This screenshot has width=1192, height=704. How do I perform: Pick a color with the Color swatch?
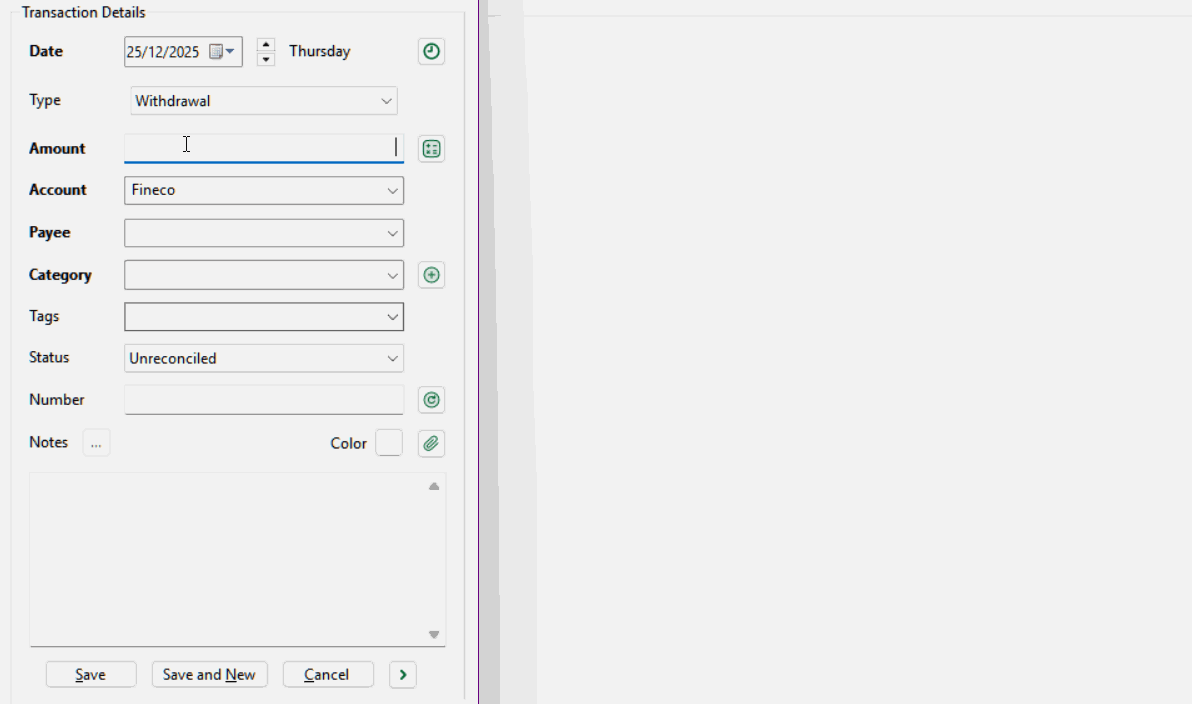pos(389,442)
